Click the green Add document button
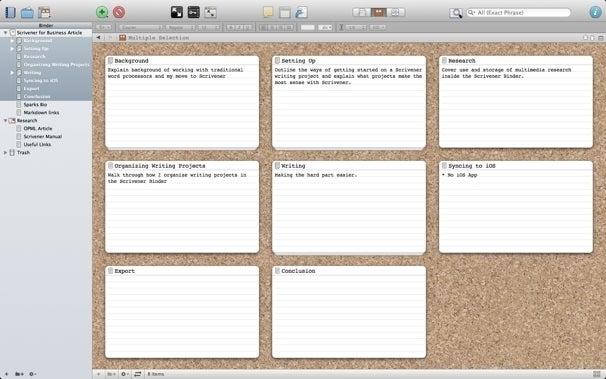Image resolution: width=606 pixels, height=379 pixels. click(x=102, y=12)
